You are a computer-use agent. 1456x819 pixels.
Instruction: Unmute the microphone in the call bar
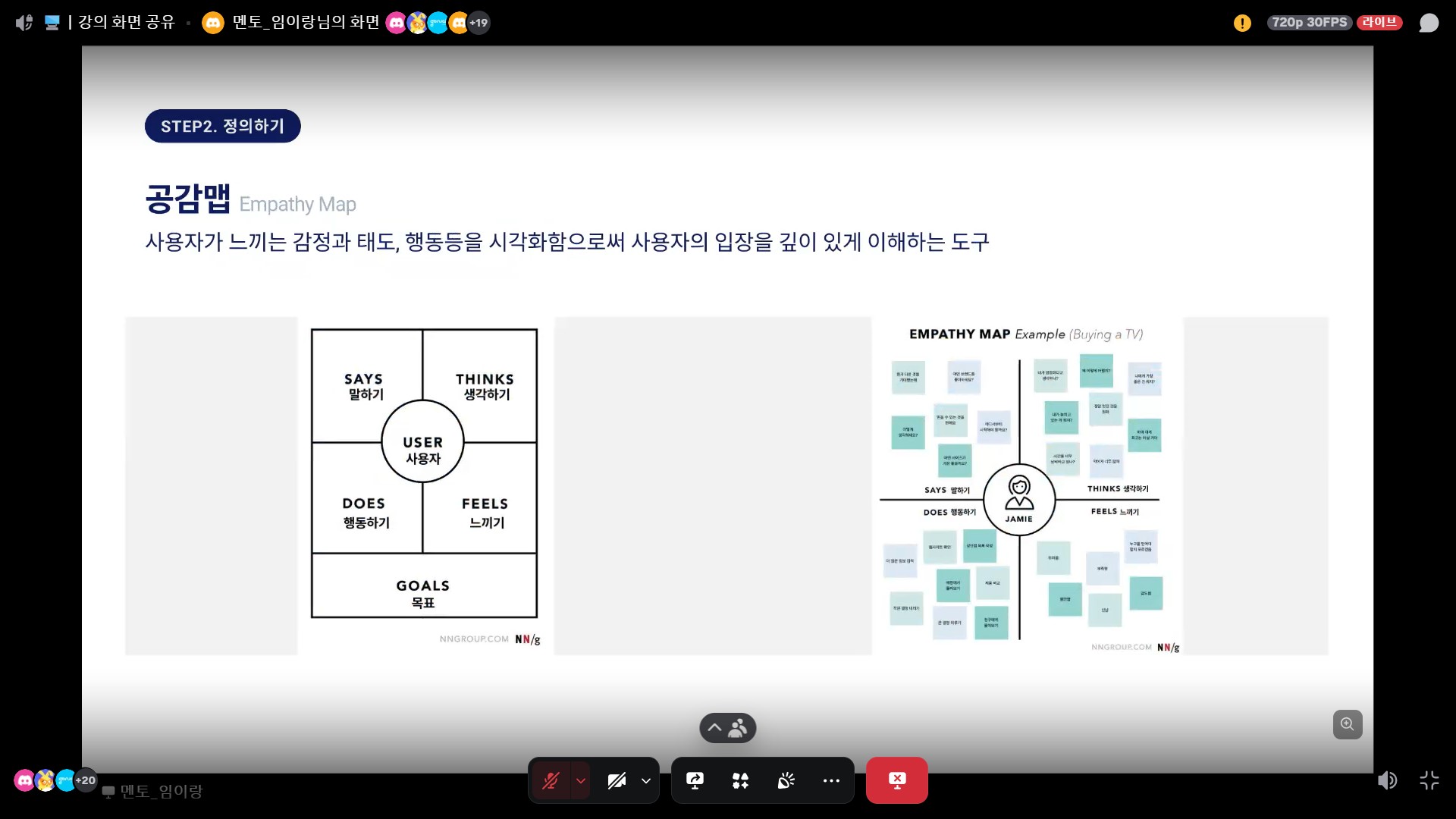pos(551,780)
